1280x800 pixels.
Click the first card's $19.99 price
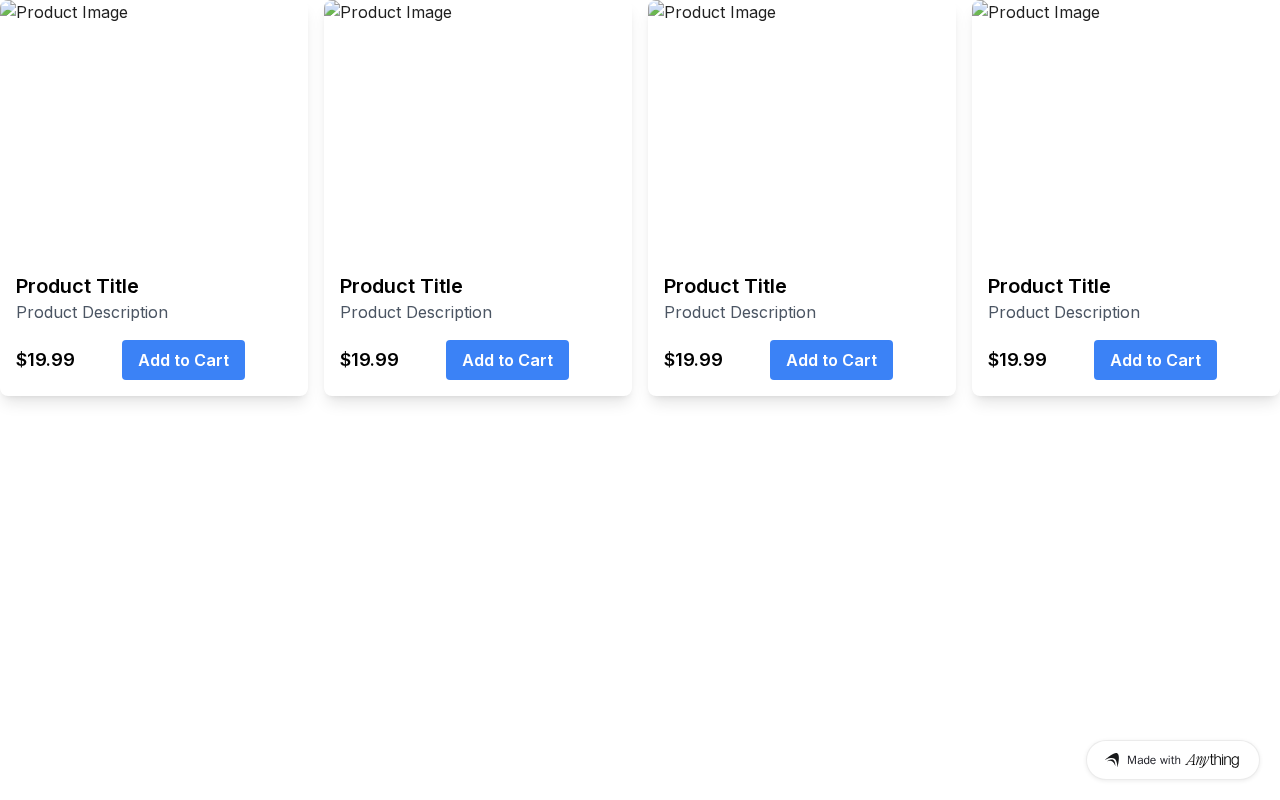pos(45,360)
